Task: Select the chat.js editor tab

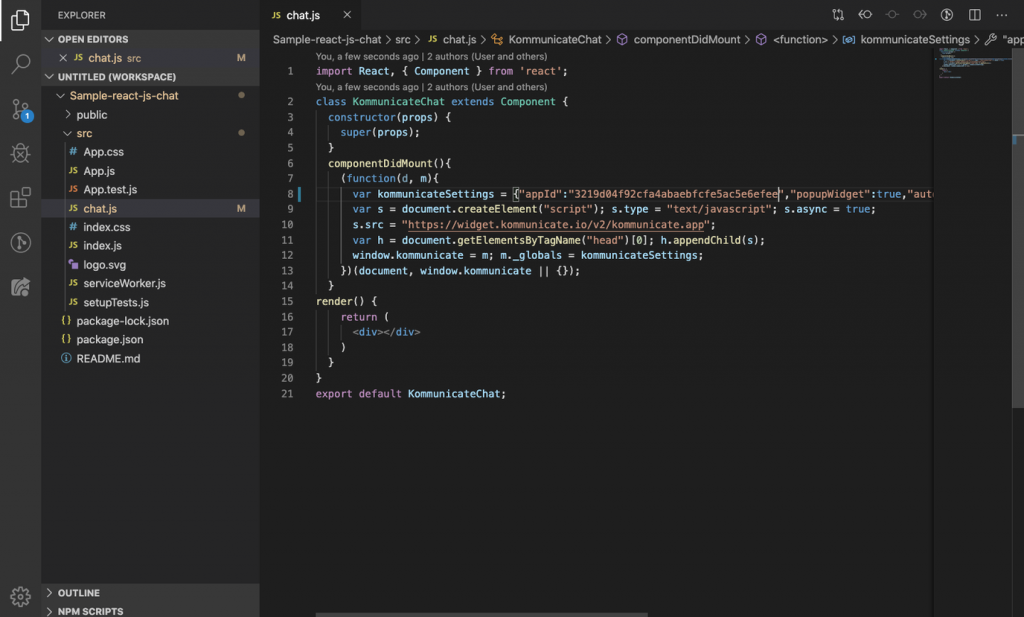Action: pos(304,16)
